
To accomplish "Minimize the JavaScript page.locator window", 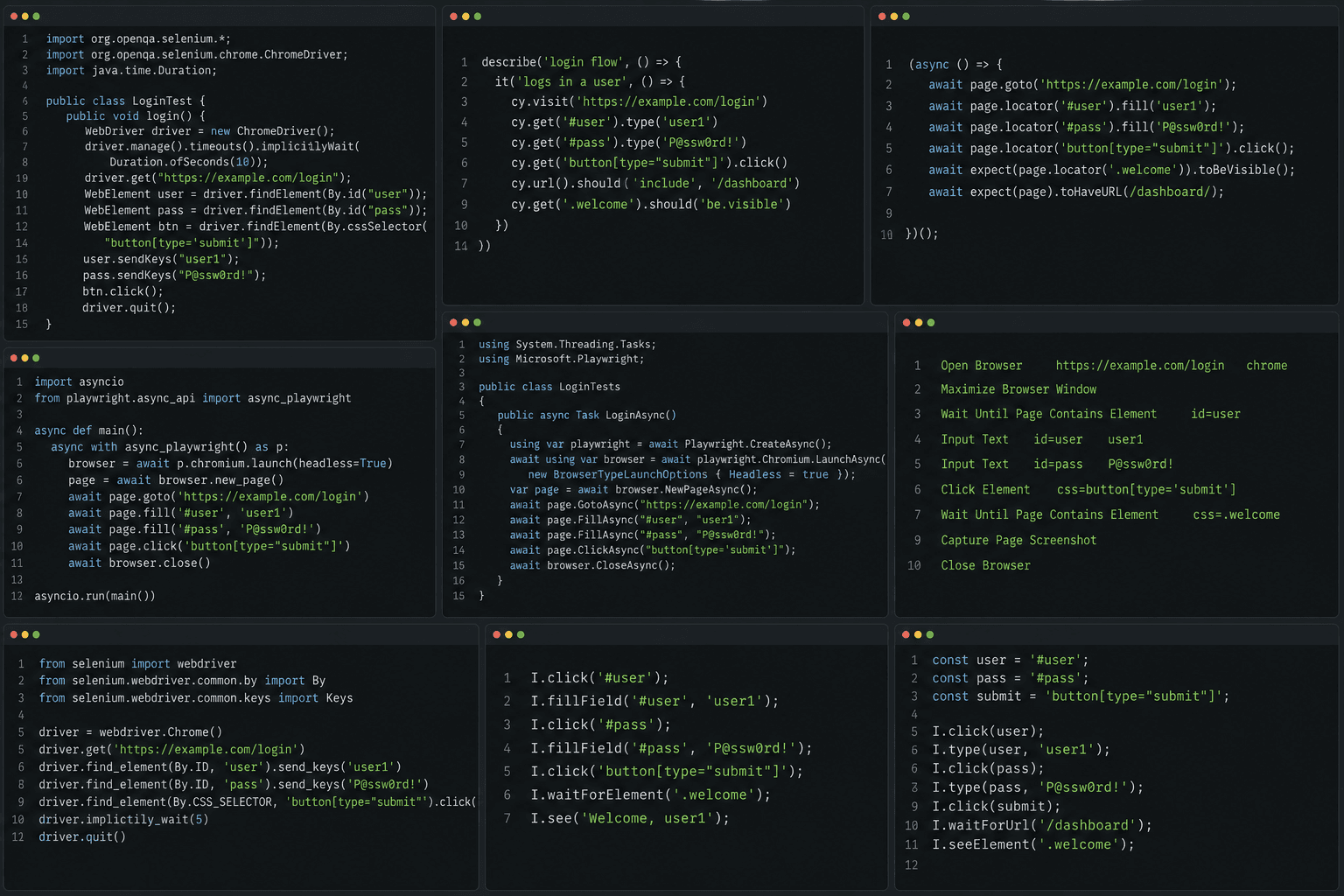I will coord(894,17).
